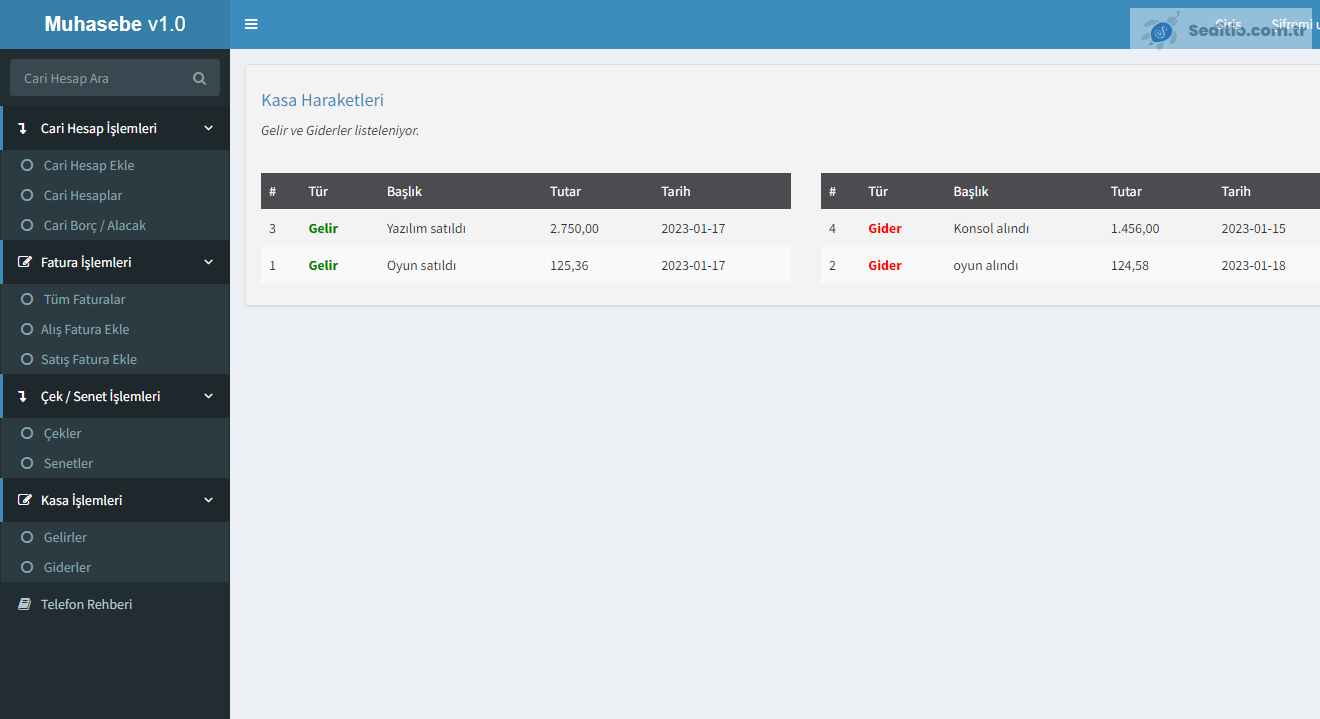Click the Kasa İşlemleri edit icon

pyautogui.click(x=25, y=500)
